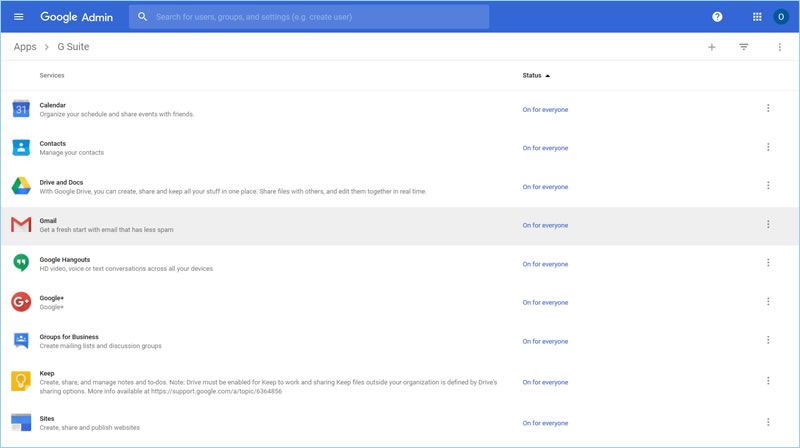Open the Help question mark icon

(717, 17)
